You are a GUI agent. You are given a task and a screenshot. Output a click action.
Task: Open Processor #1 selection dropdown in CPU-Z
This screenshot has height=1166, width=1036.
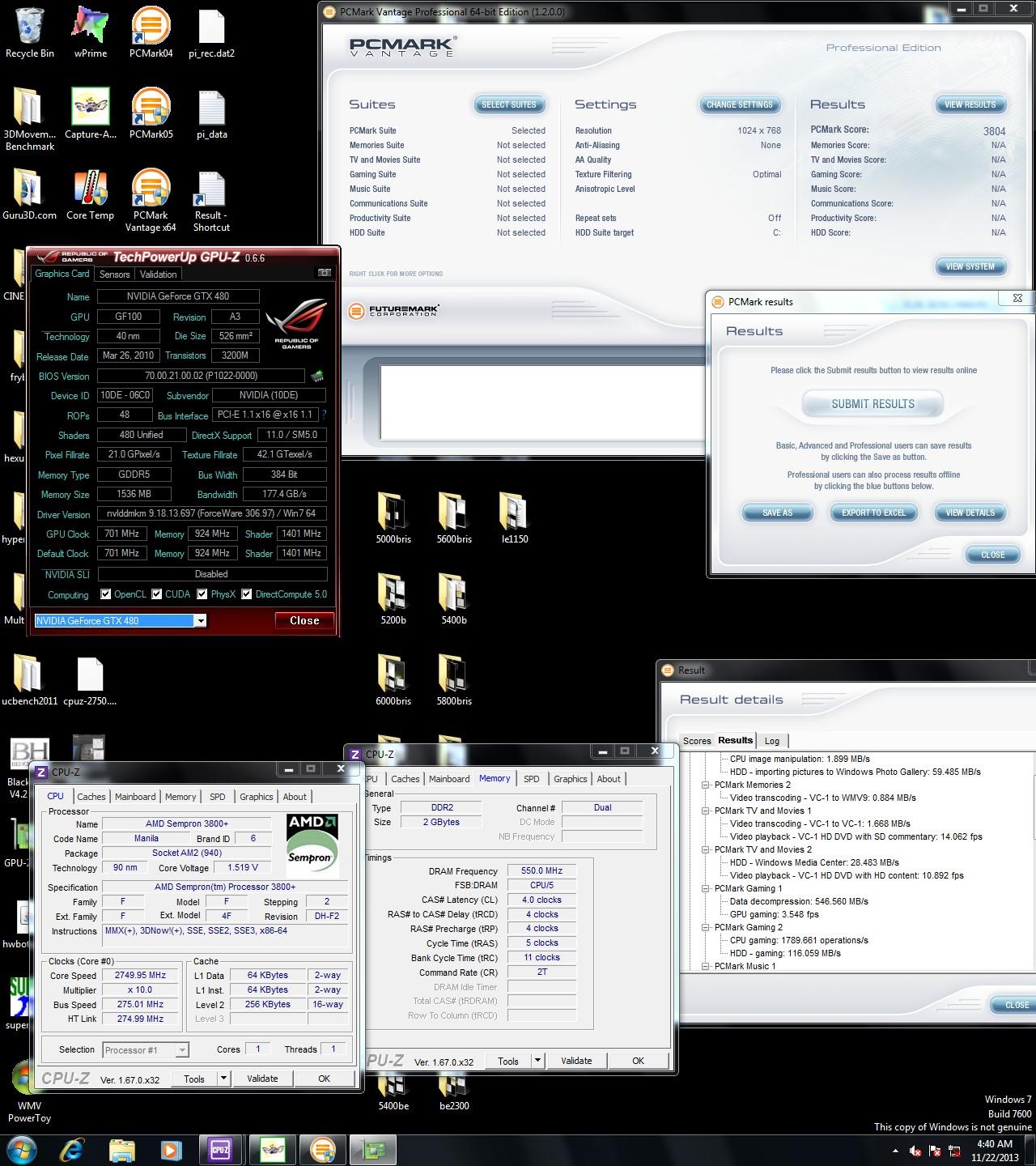pos(182,1050)
